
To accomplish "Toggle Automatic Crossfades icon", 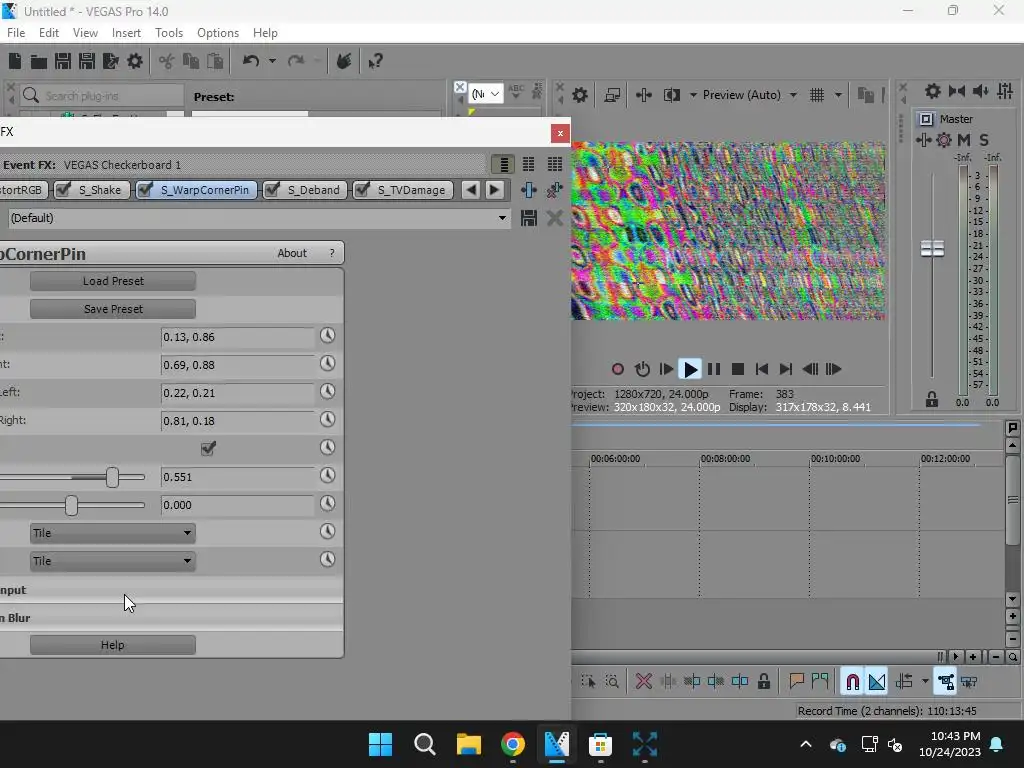I will [877, 682].
